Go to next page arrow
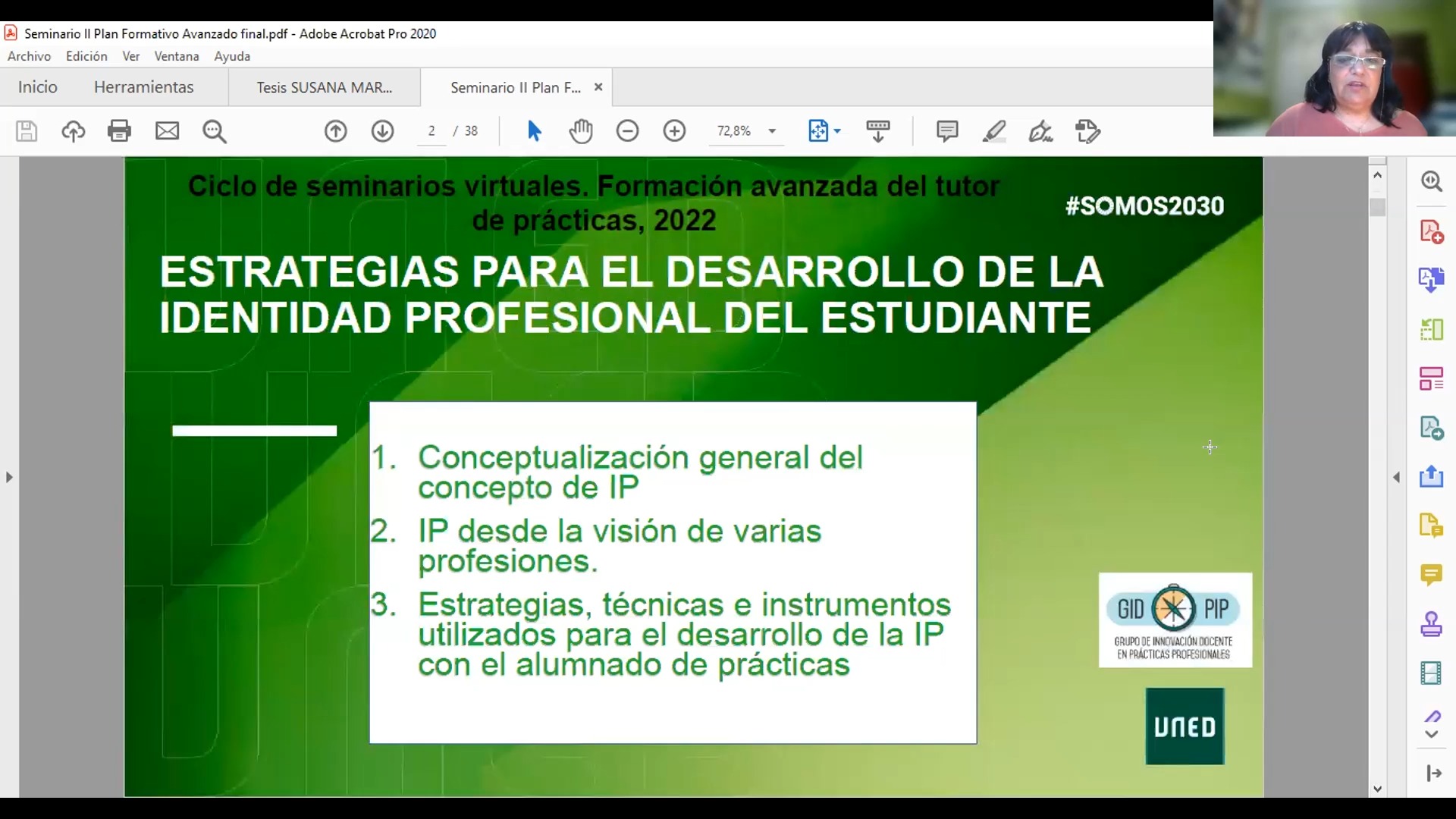This screenshot has height=819, width=1456. pos(382,131)
